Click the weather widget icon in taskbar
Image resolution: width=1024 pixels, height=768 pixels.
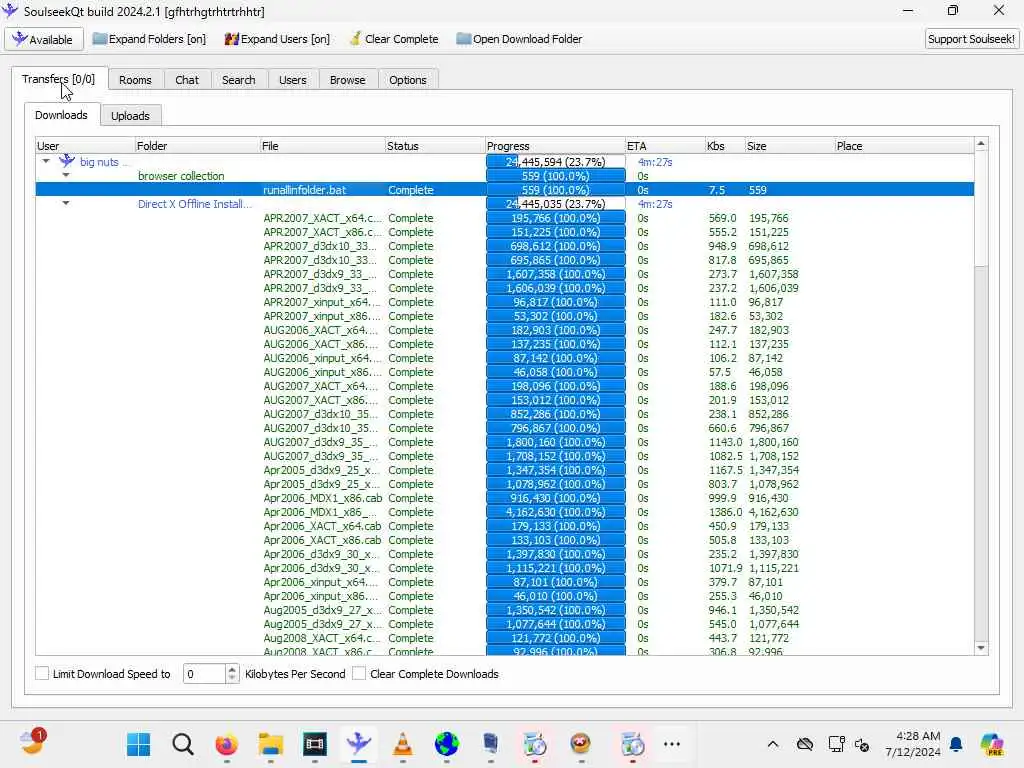pos(31,743)
